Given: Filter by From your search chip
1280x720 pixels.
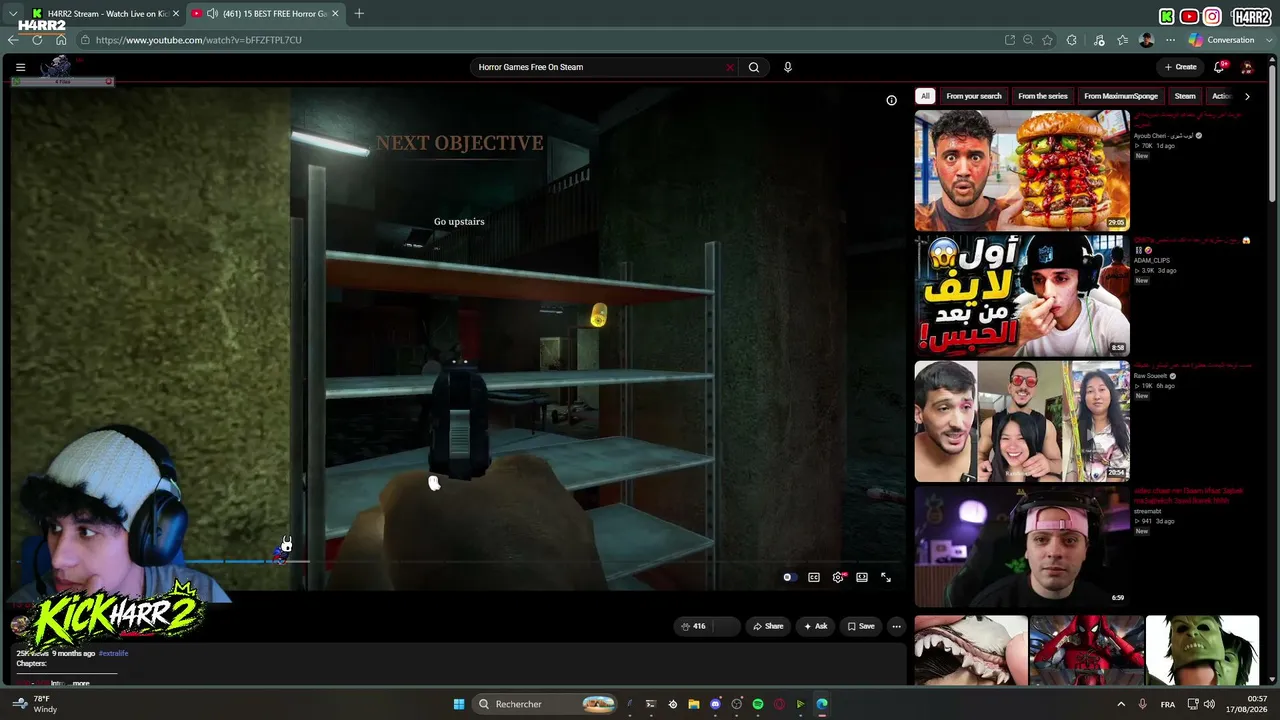Looking at the screenshot, I should pyautogui.click(x=974, y=96).
